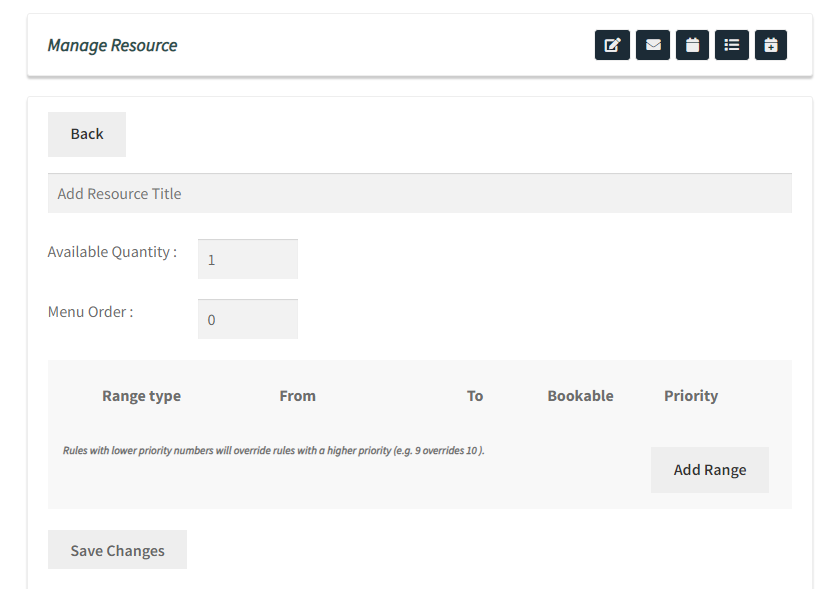Click the From column header

click(x=297, y=396)
